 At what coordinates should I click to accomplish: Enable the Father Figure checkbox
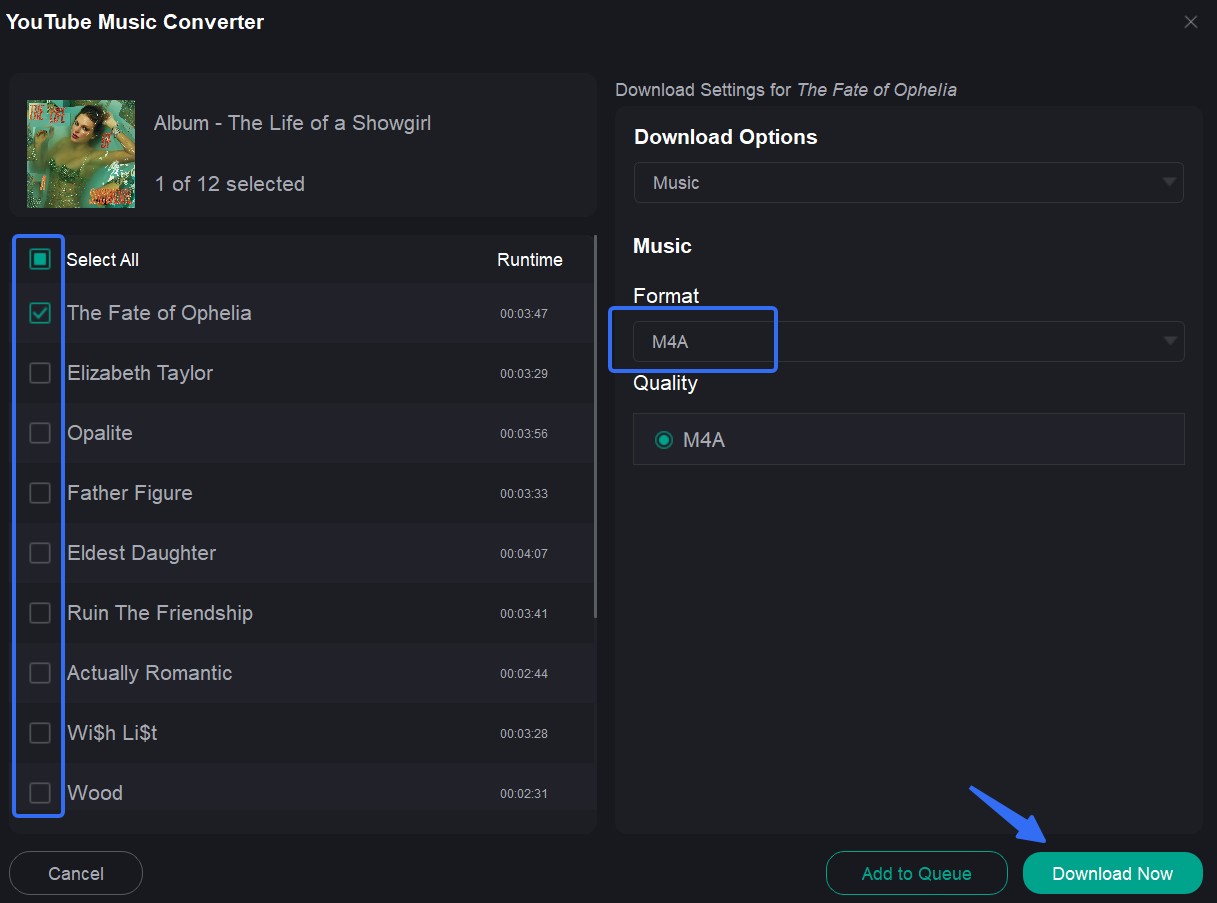(x=39, y=492)
